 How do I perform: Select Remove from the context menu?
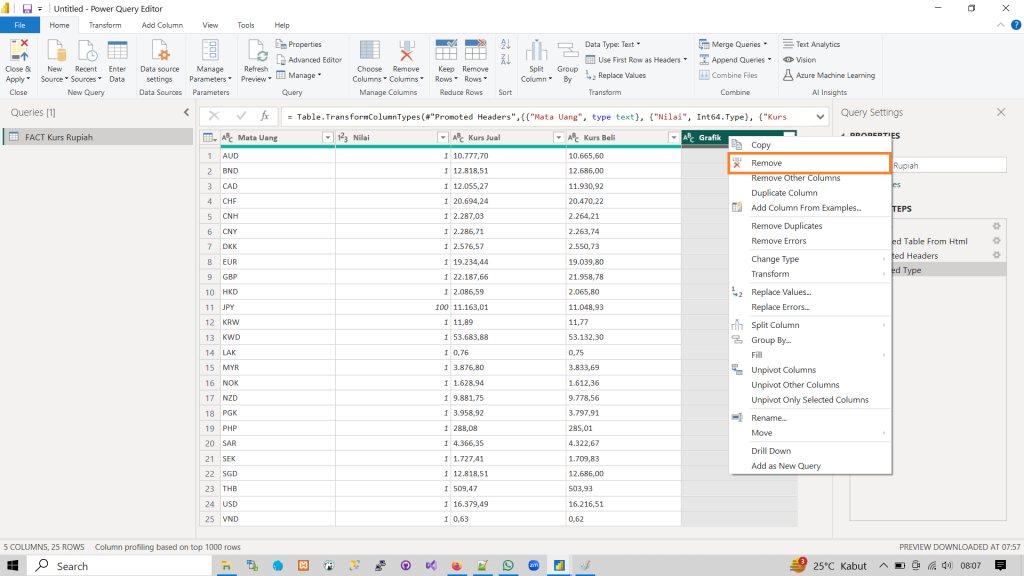(766, 163)
